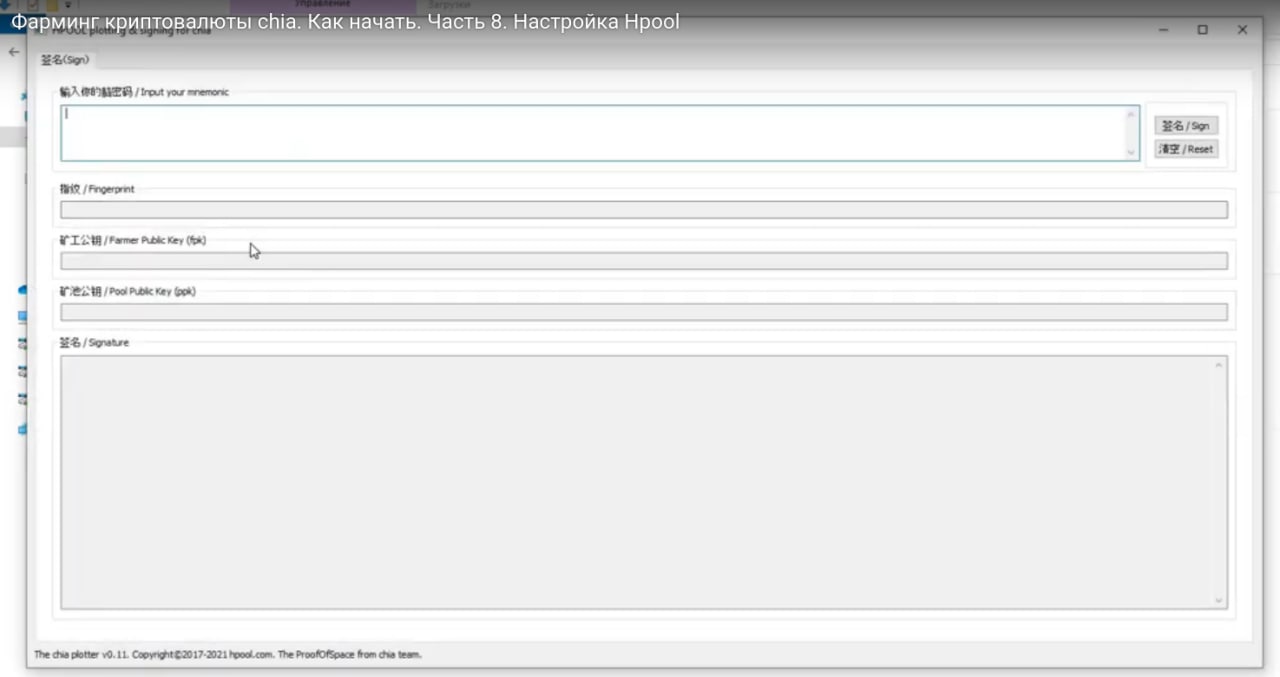Click the 签名 / Signature label
This screenshot has height=677, width=1280.
[x=94, y=343]
